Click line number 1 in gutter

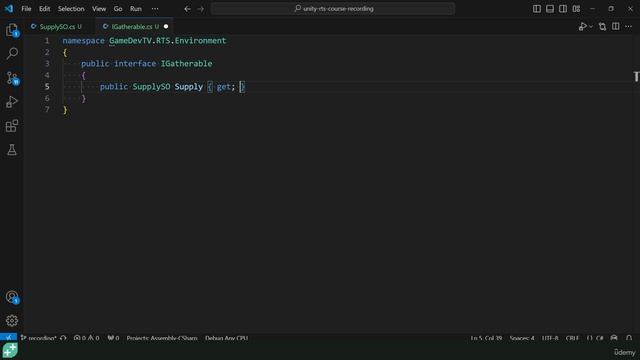click(x=47, y=40)
